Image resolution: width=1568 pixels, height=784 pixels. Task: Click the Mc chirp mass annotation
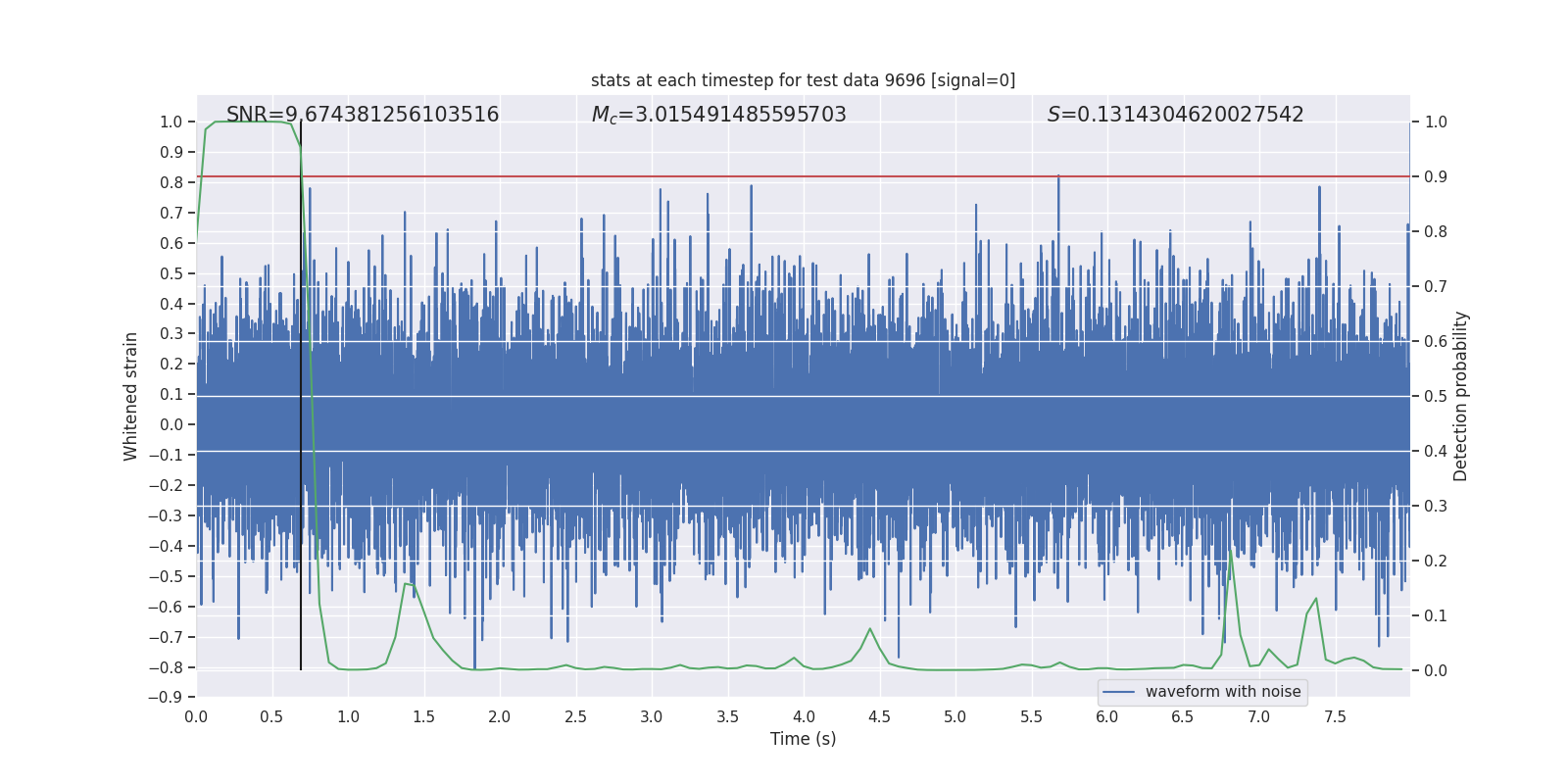pos(718,115)
